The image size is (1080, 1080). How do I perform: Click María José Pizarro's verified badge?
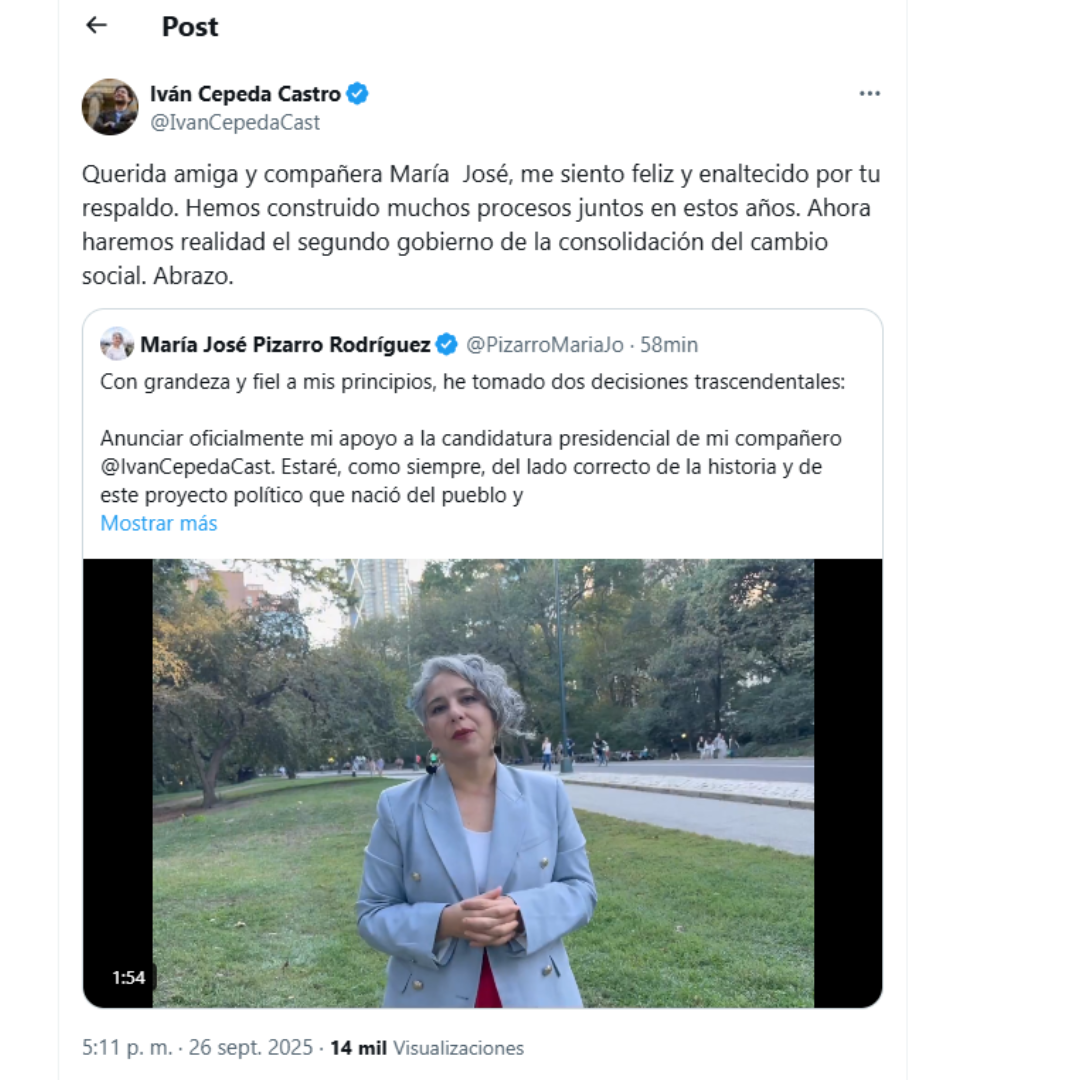pos(447,345)
